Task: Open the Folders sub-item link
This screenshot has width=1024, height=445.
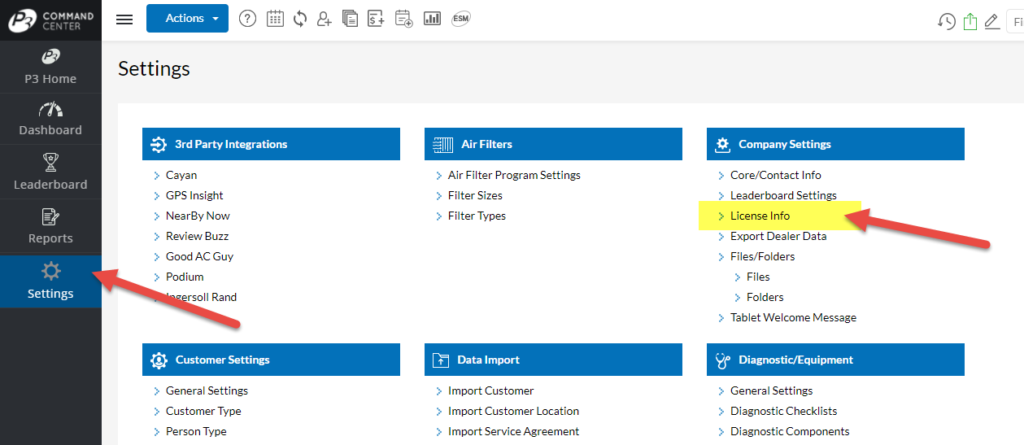Action: click(765, 297)
